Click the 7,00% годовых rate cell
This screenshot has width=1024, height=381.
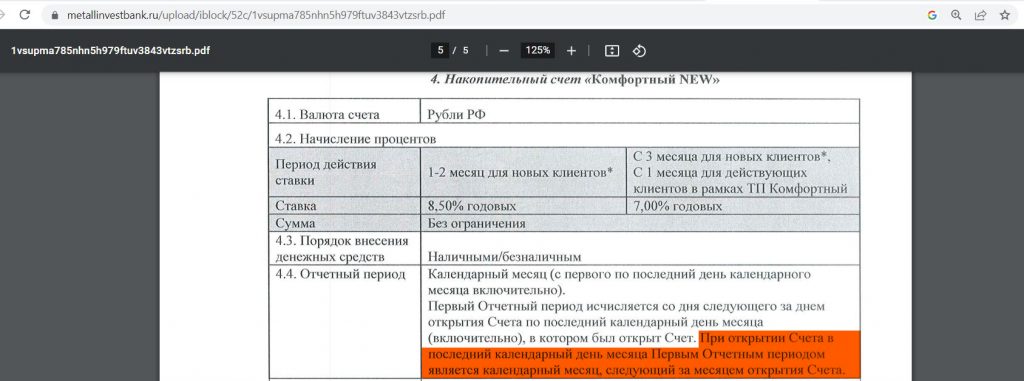click(x=743, y=206)
